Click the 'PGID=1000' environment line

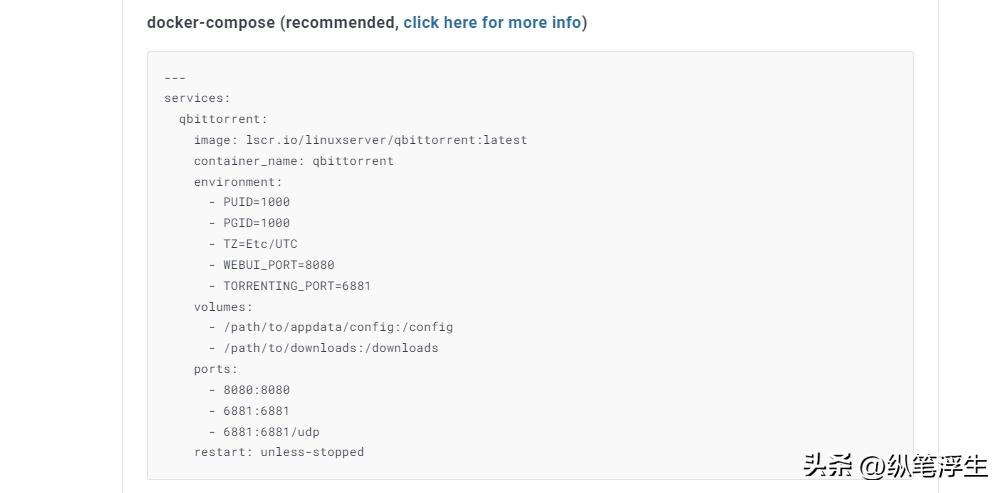coord(256,223)
